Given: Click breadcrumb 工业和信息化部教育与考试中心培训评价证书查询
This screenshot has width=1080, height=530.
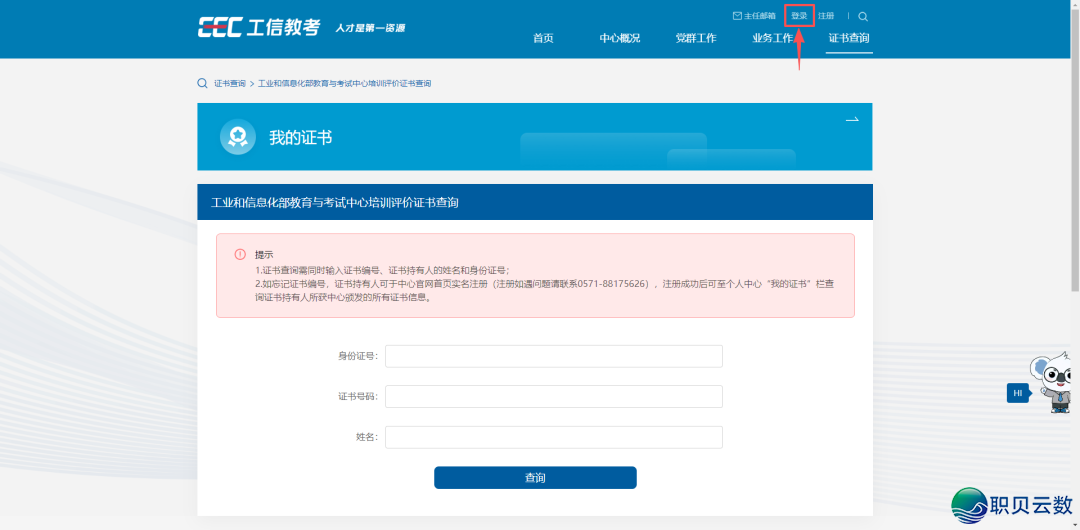Looking at the screenshot, I should coord(344,83).
